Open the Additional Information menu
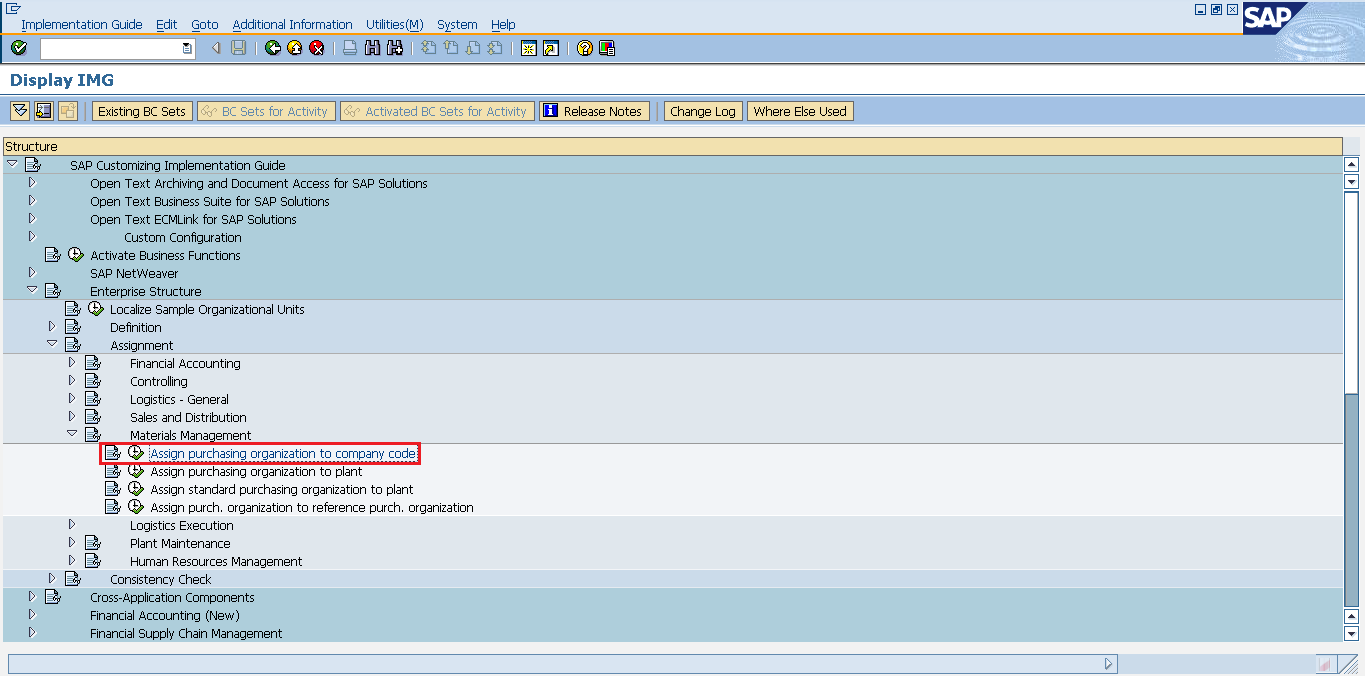The height and width of the screenshot is (676, 1365). [x=292, y=24]
